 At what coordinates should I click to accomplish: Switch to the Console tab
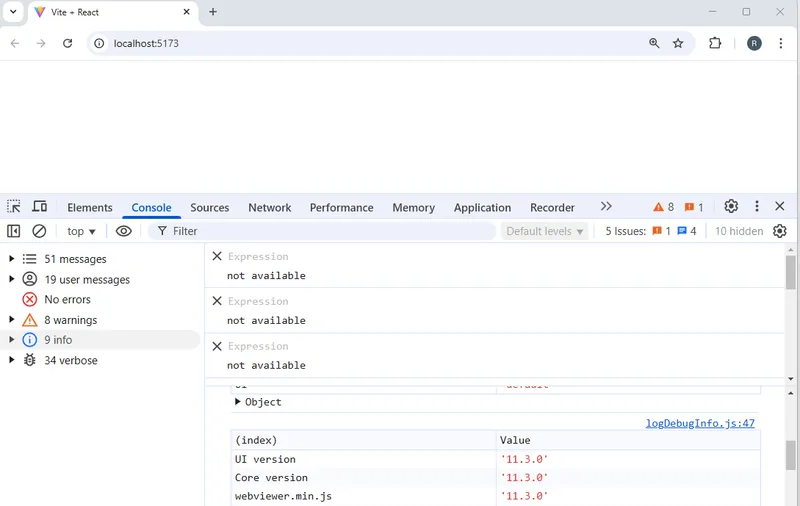152,208
